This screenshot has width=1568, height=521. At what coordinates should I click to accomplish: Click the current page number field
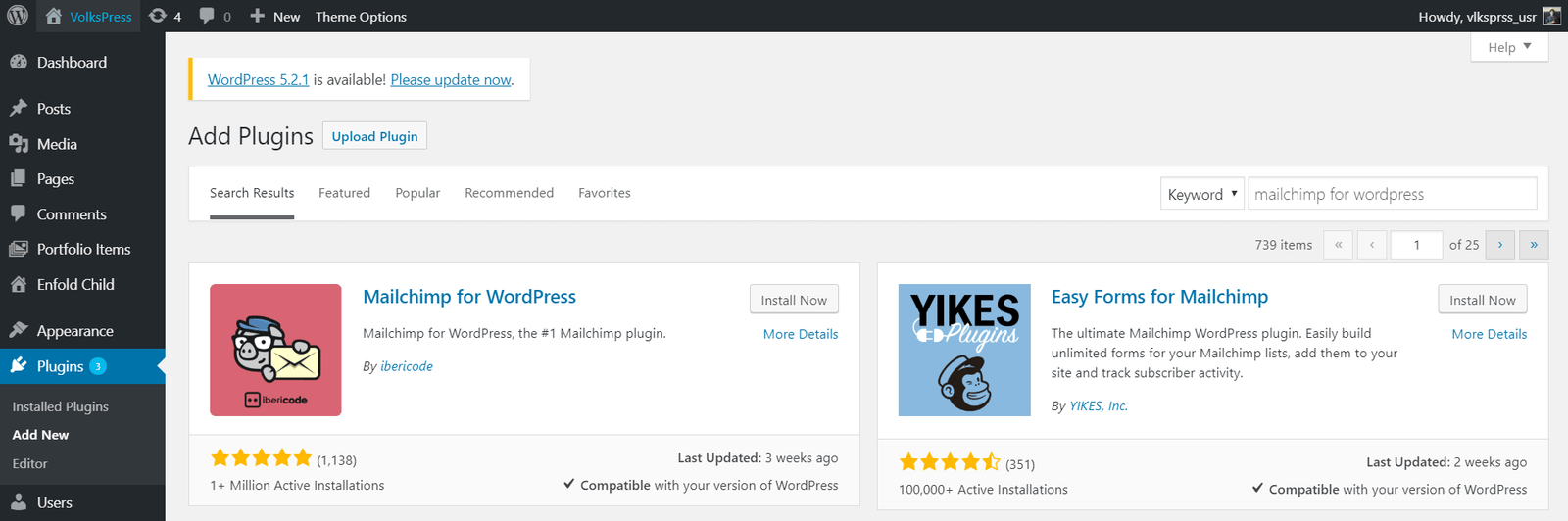pos(1417,245)
